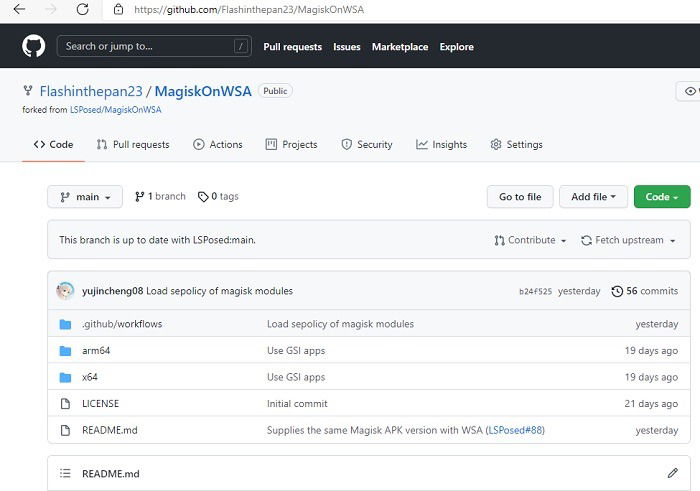View the 56 commits history

(x=645, y=291)
